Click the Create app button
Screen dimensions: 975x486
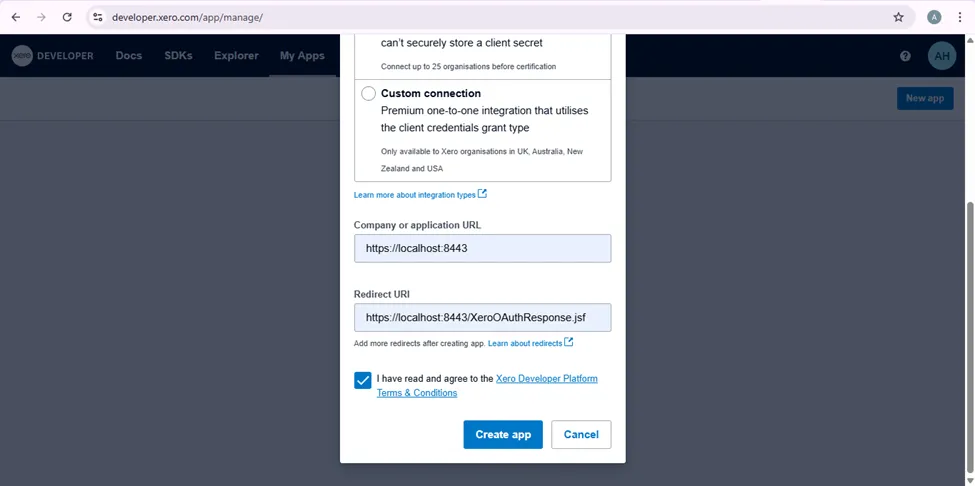point(503,434)
